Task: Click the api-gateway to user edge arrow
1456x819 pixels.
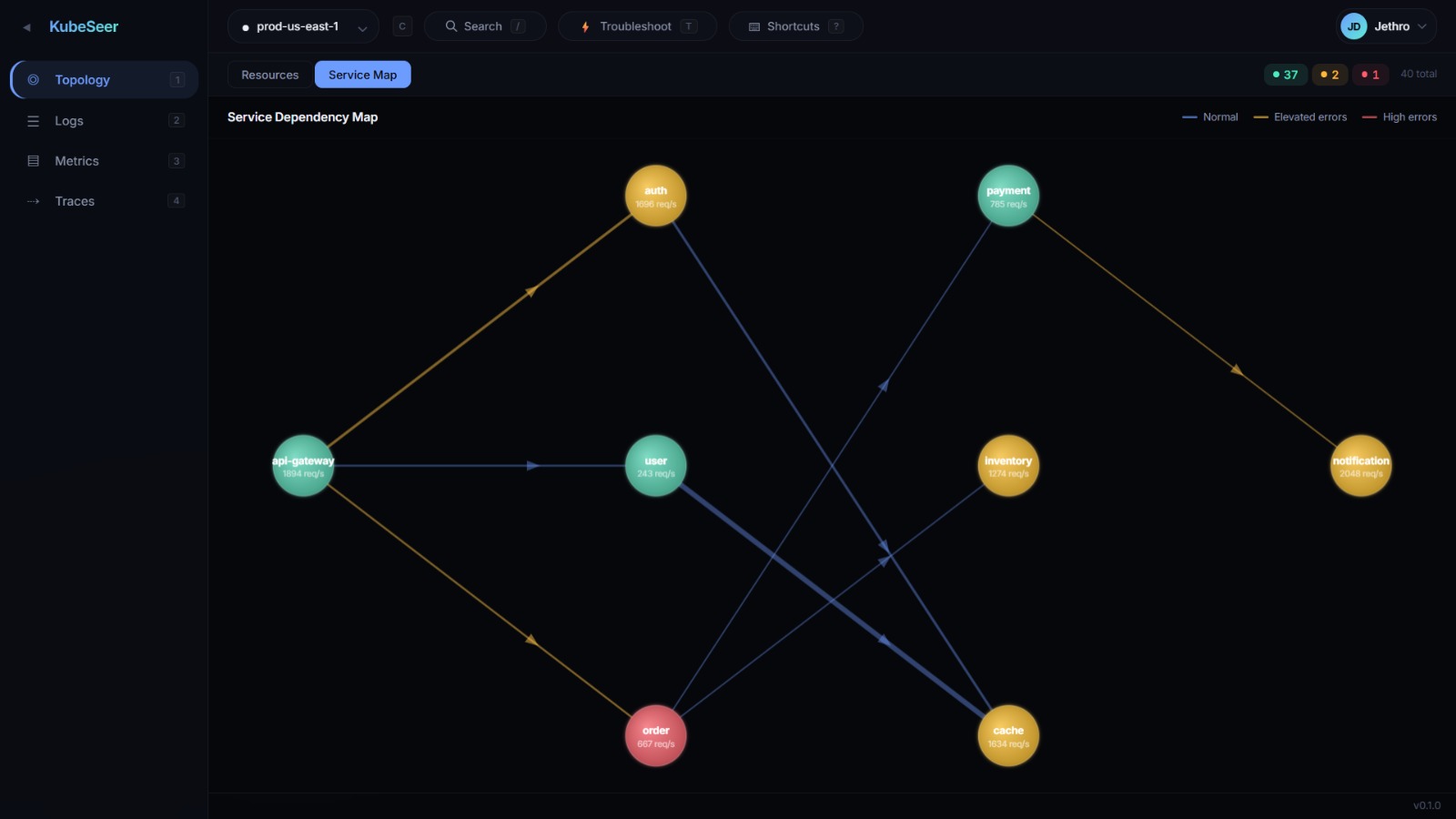Action: (x=533, y=466)
